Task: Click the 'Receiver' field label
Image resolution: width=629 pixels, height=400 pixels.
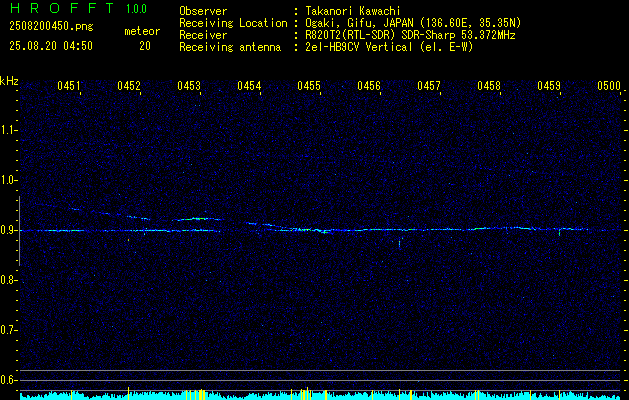Action: pos(203,35)
